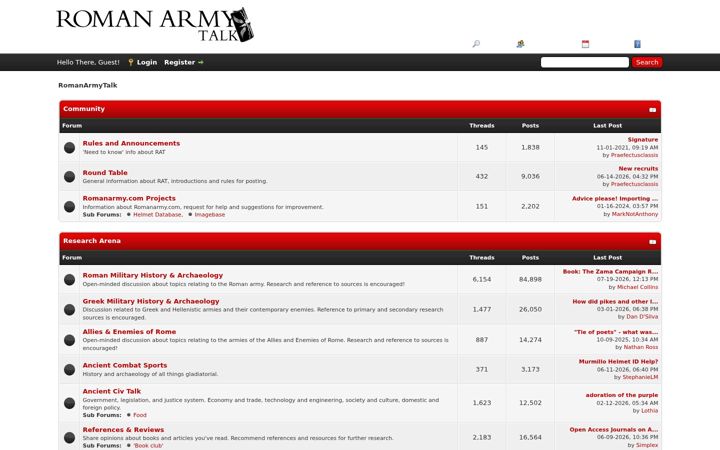Click Login in the top bar
Viewport: 720px width, 450px height.
pyautogui.click(x=147, y=62)
